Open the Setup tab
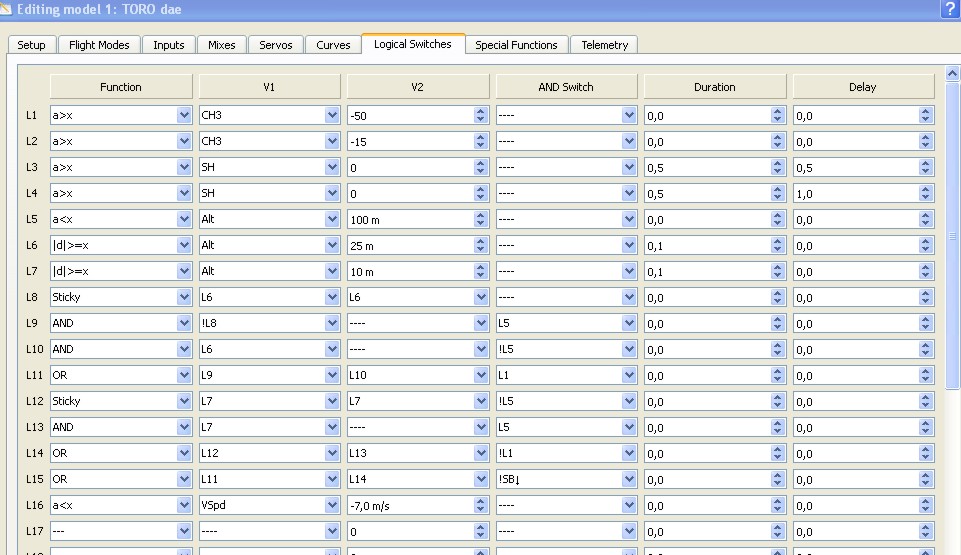 pyautogui.click(x=31, y=45)
